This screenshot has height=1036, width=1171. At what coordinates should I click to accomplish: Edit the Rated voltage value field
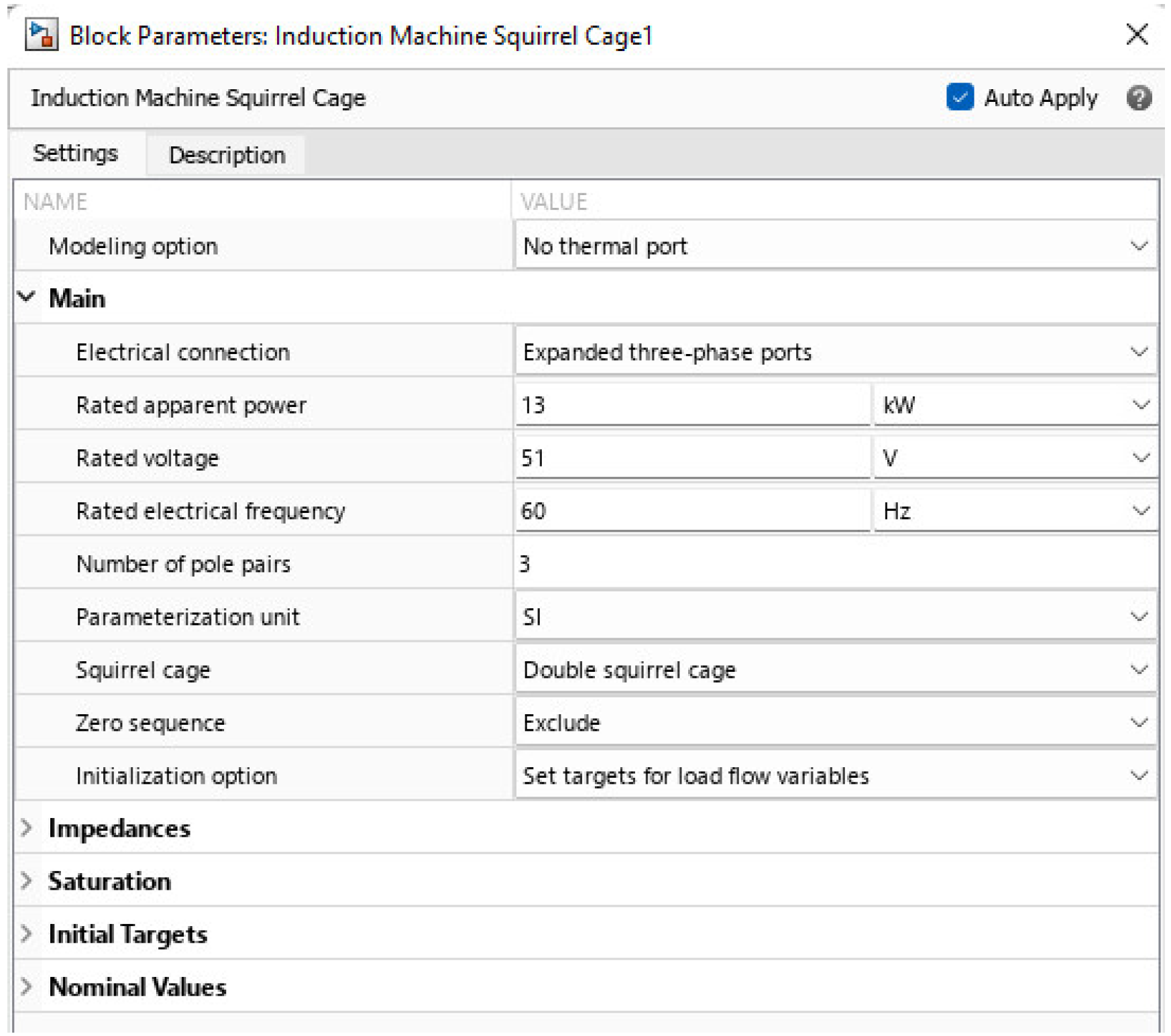(692, 458)
